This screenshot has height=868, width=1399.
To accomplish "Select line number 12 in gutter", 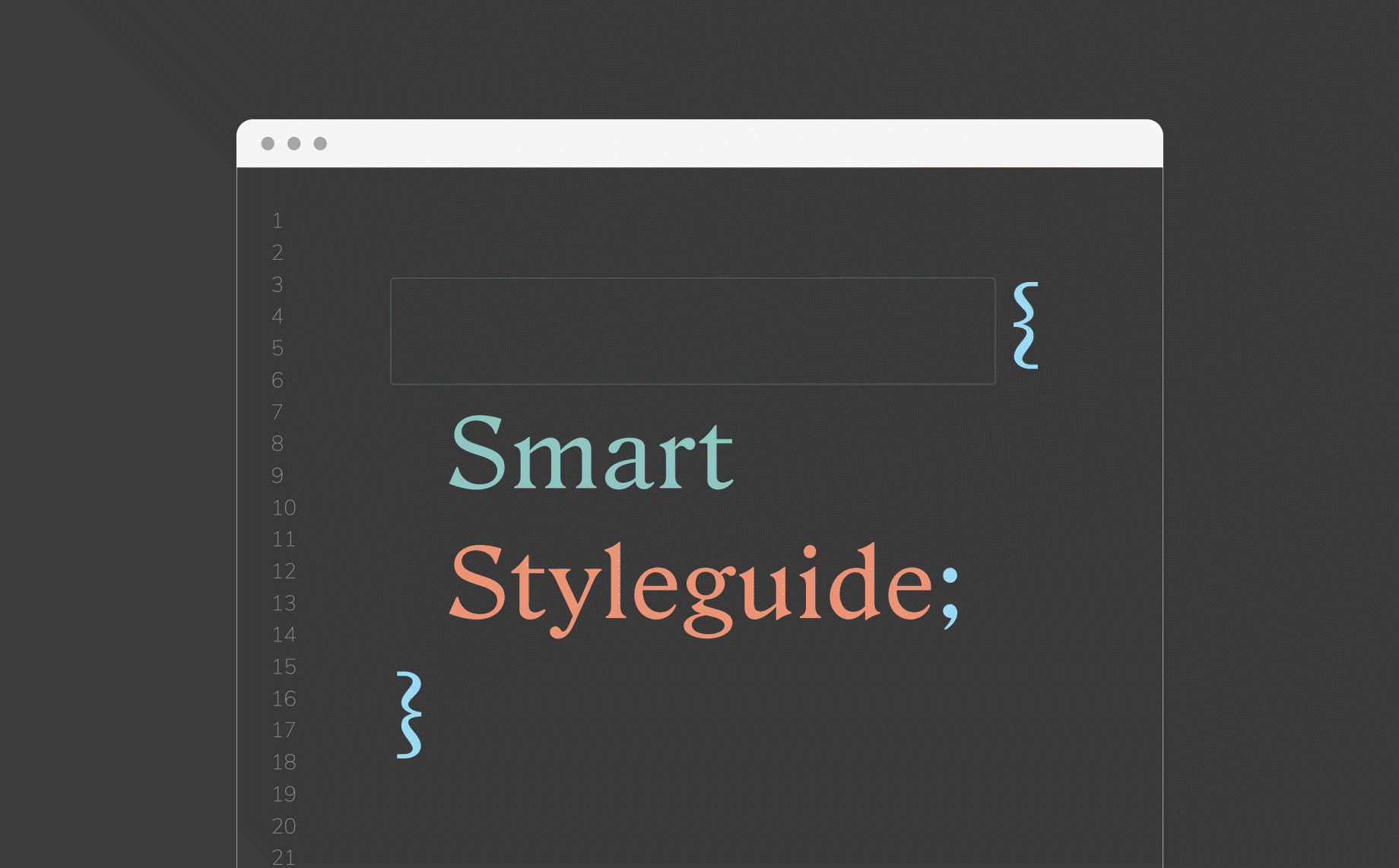I will pyautogui.click(x=284, y=571).
